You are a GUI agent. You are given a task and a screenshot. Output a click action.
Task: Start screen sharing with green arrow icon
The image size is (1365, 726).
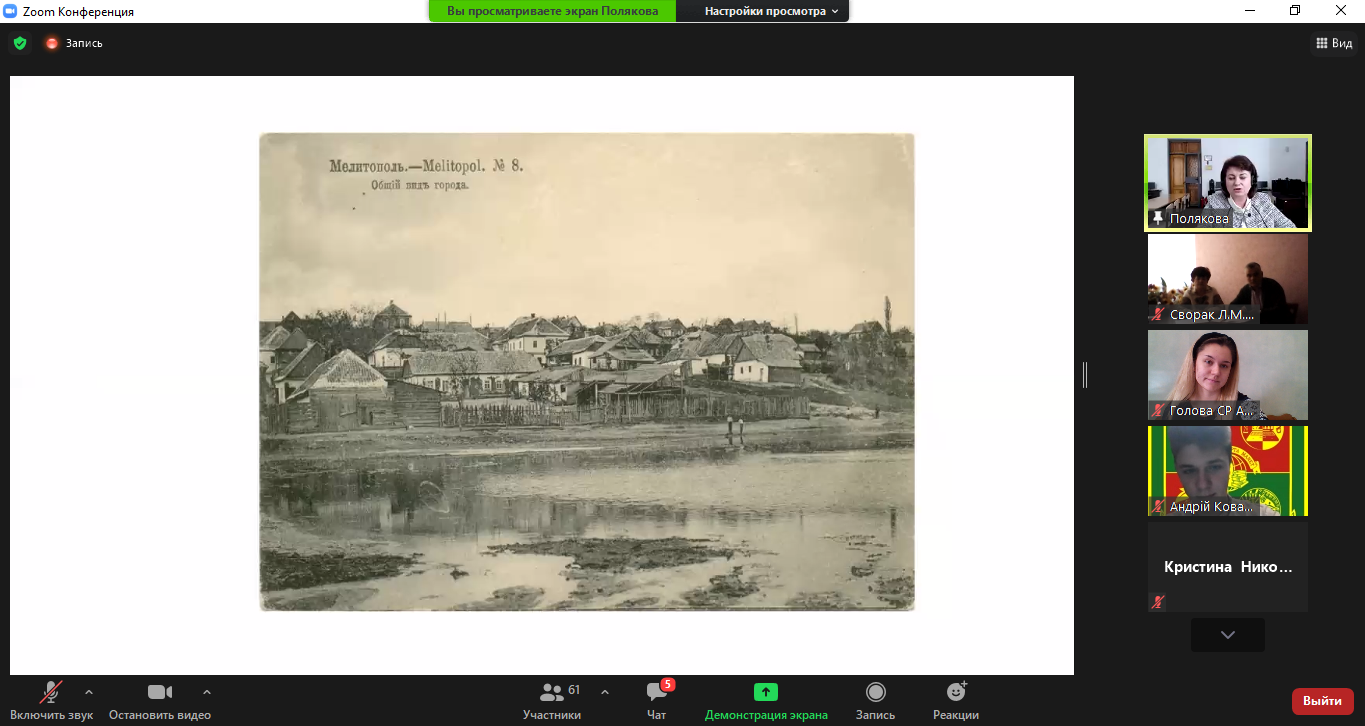[766, 700]
